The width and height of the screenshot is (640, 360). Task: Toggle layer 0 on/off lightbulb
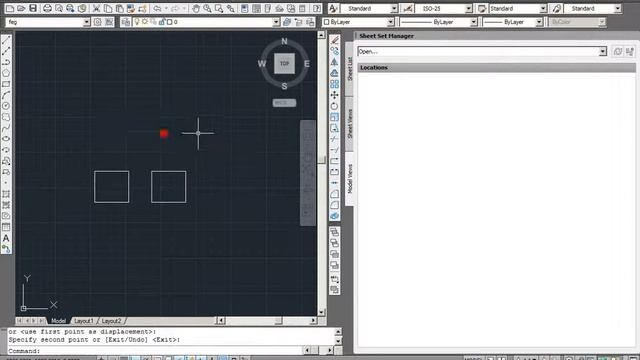pos(137,22)
